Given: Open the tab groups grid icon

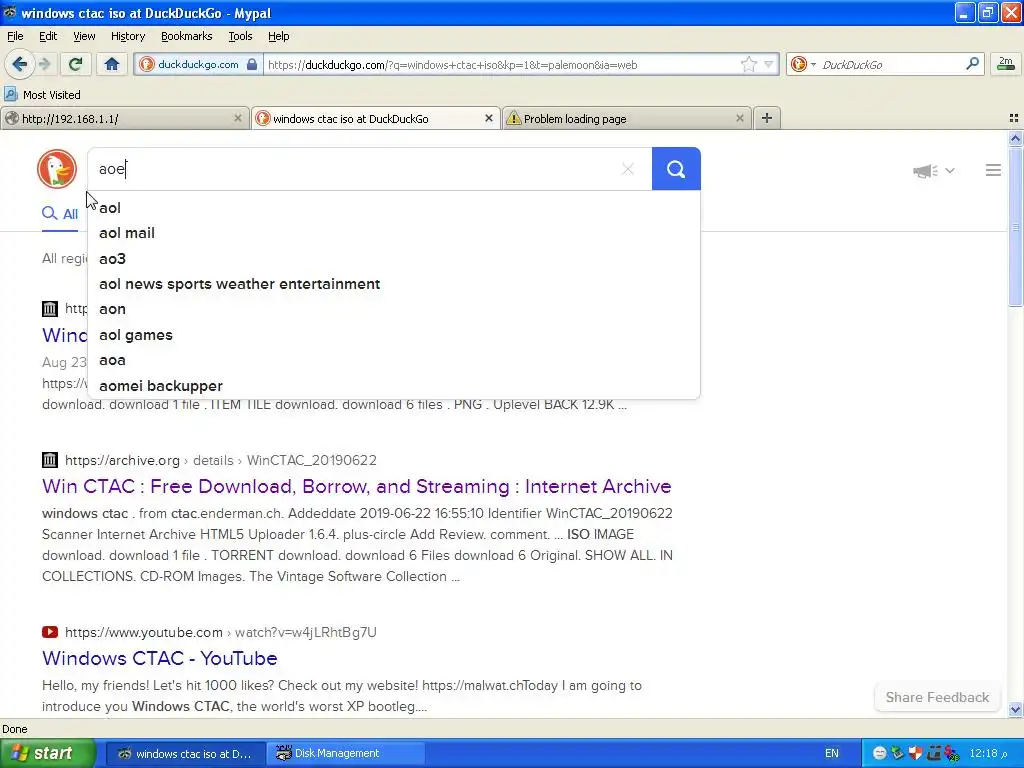Looking at the screenshot, I should point(1014,118).
